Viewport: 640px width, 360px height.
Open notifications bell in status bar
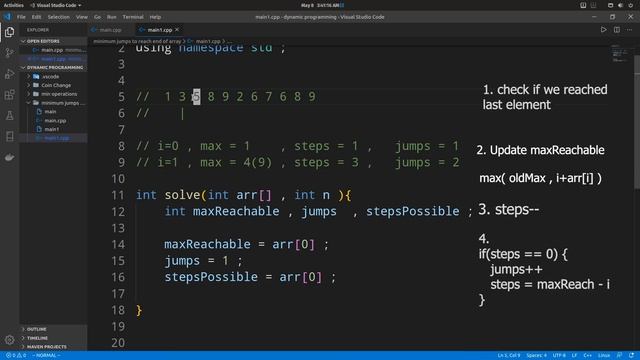click(631, 356)
